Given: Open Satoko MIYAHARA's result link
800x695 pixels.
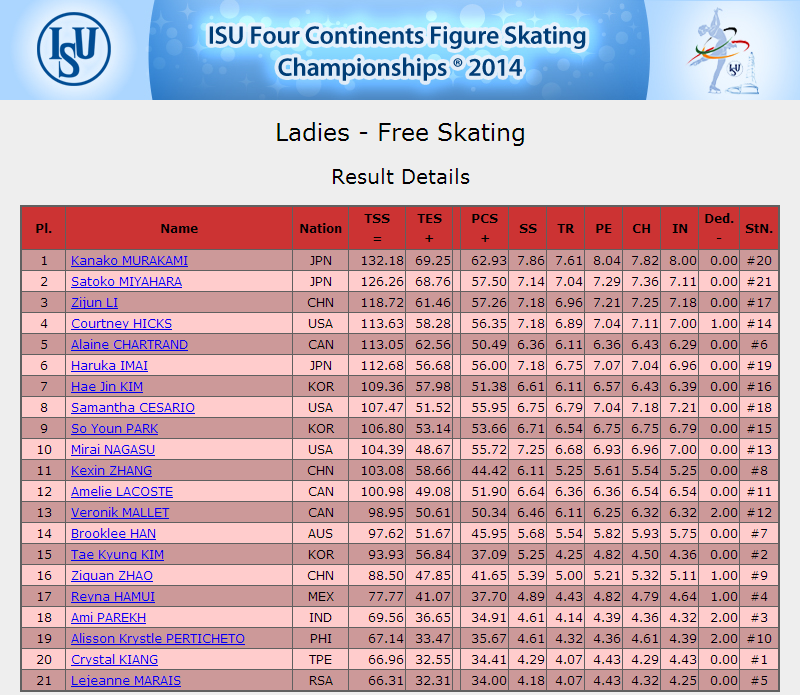Looking at the screenshot, I should pos(126,281).
